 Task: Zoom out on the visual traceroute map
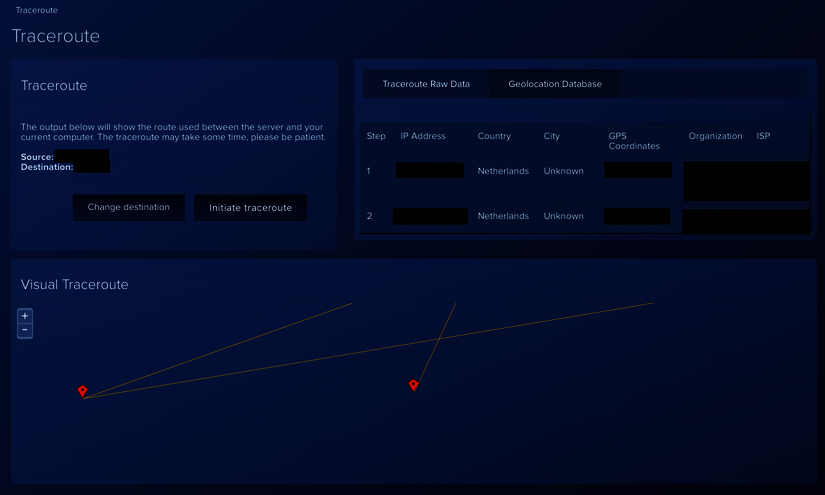(x=25, y=330)
